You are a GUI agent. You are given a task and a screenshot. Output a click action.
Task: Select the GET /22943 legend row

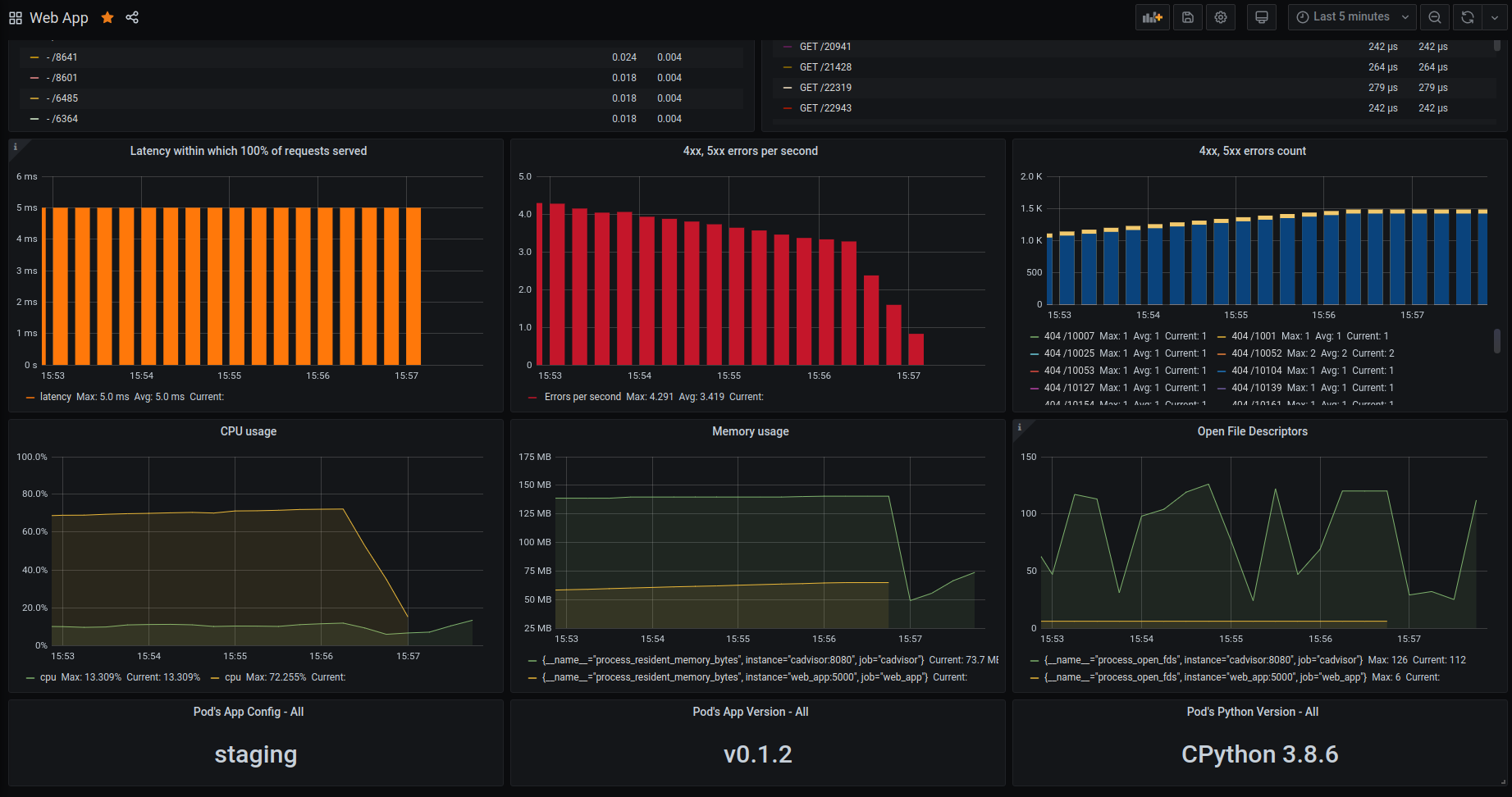click(1135, 108)
